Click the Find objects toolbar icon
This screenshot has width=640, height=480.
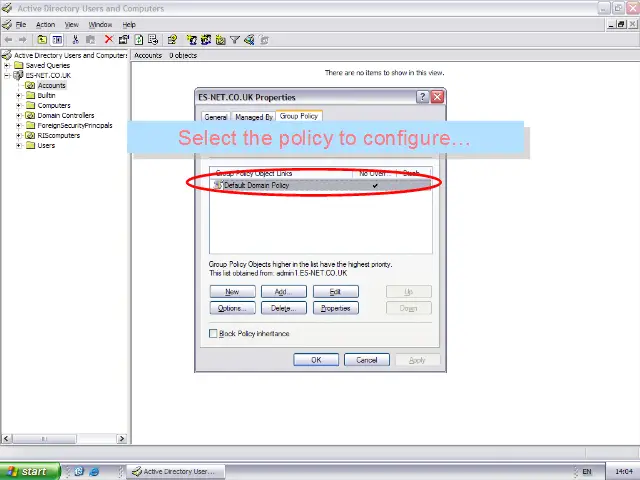(x=249, y=40)
